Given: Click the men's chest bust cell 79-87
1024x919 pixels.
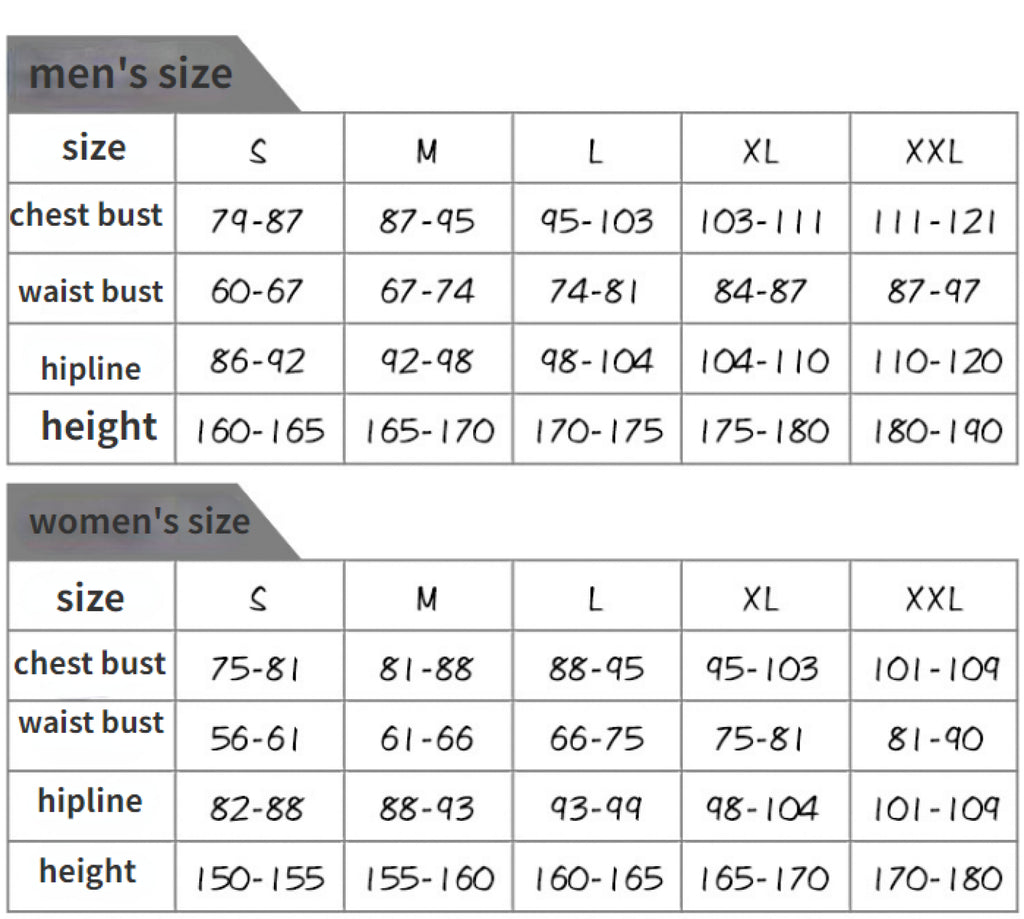Looking at the screenshot, I should pyautogui.click(x=256, y=221).
